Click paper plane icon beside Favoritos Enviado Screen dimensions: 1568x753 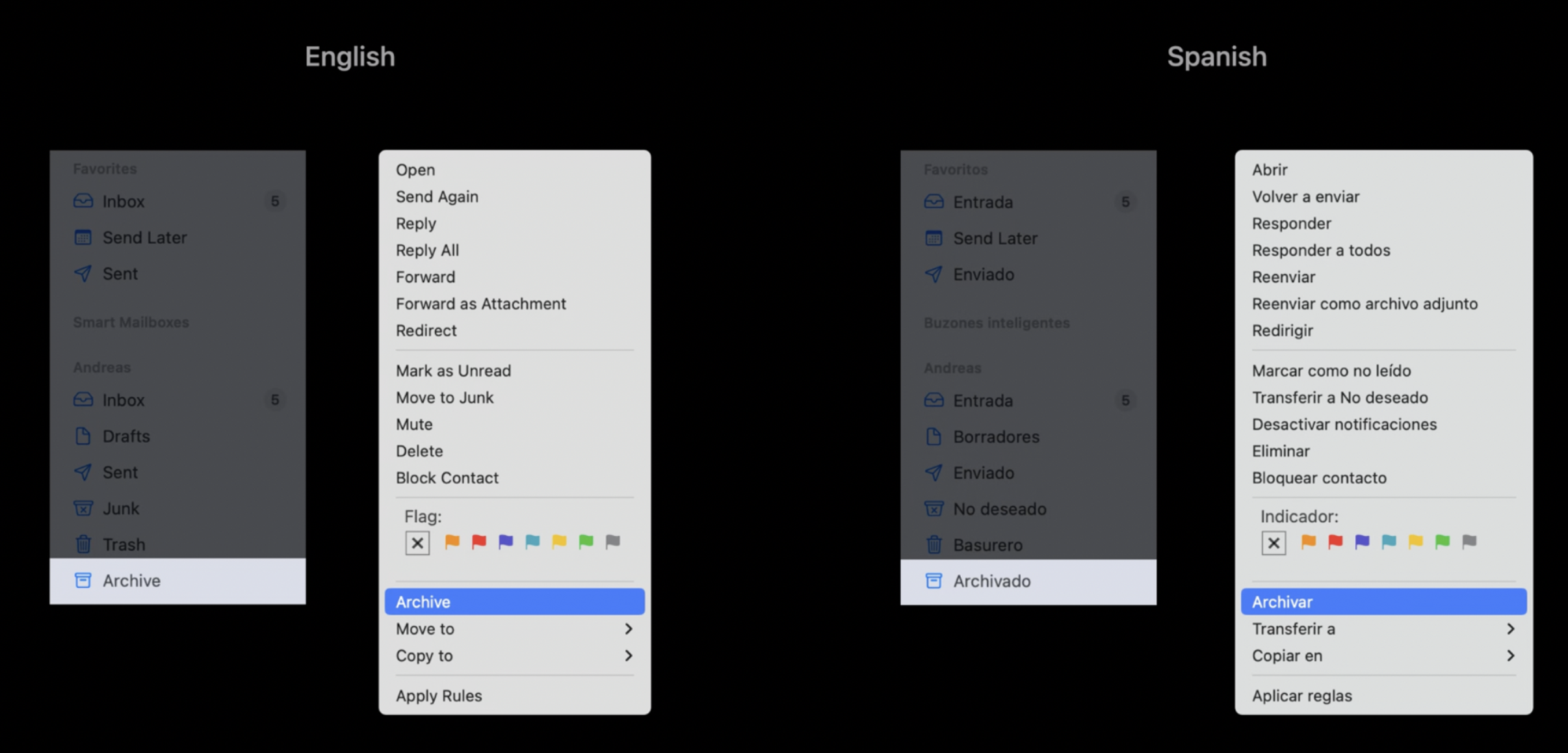tap(934, 274)
